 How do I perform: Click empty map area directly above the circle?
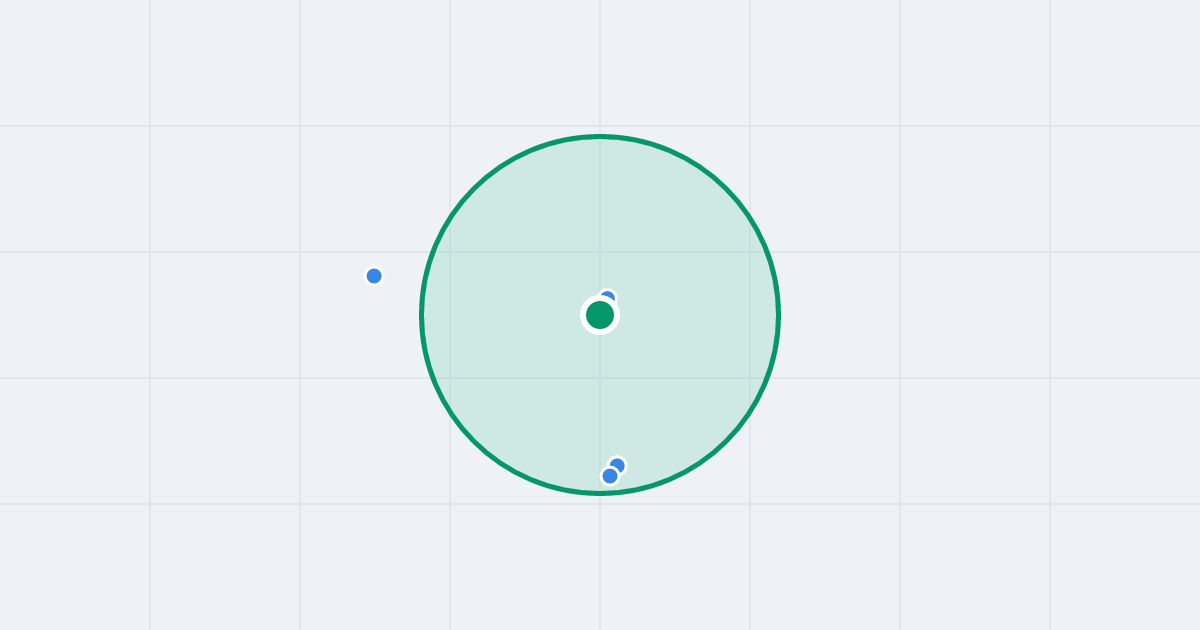coord(600,65)
